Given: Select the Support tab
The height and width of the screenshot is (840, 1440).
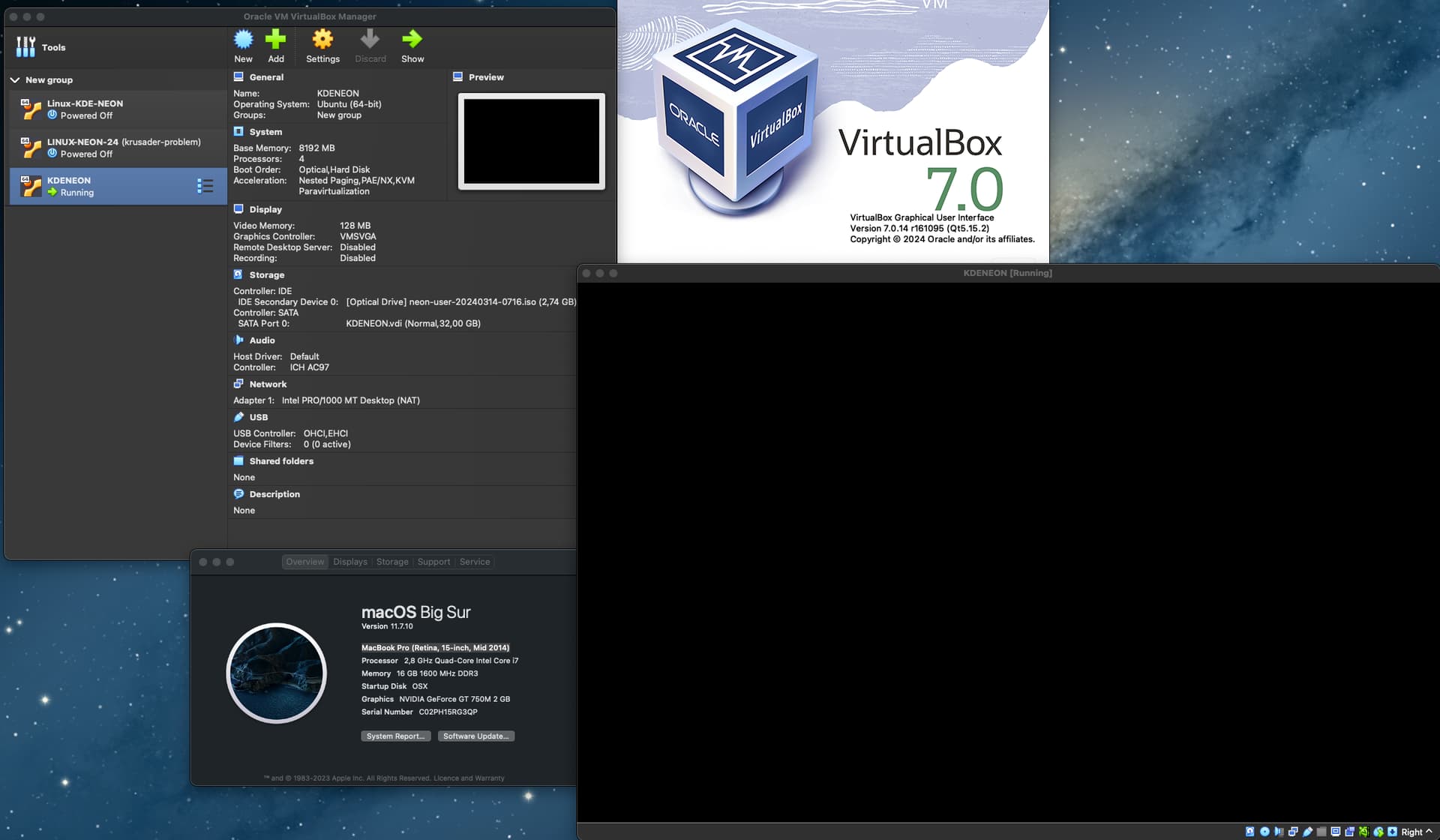Looking at the screenshot, I should [x=433, y=562].
